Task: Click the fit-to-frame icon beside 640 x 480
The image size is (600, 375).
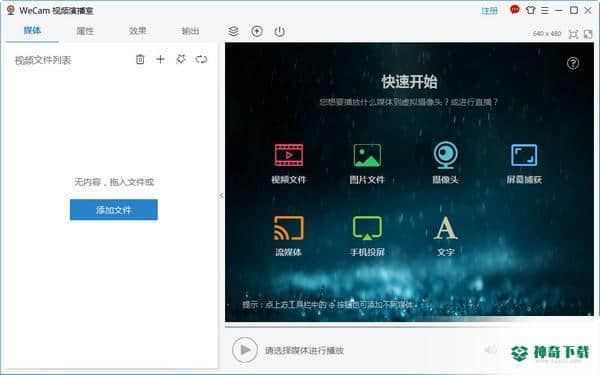Action: pos(573,34)
